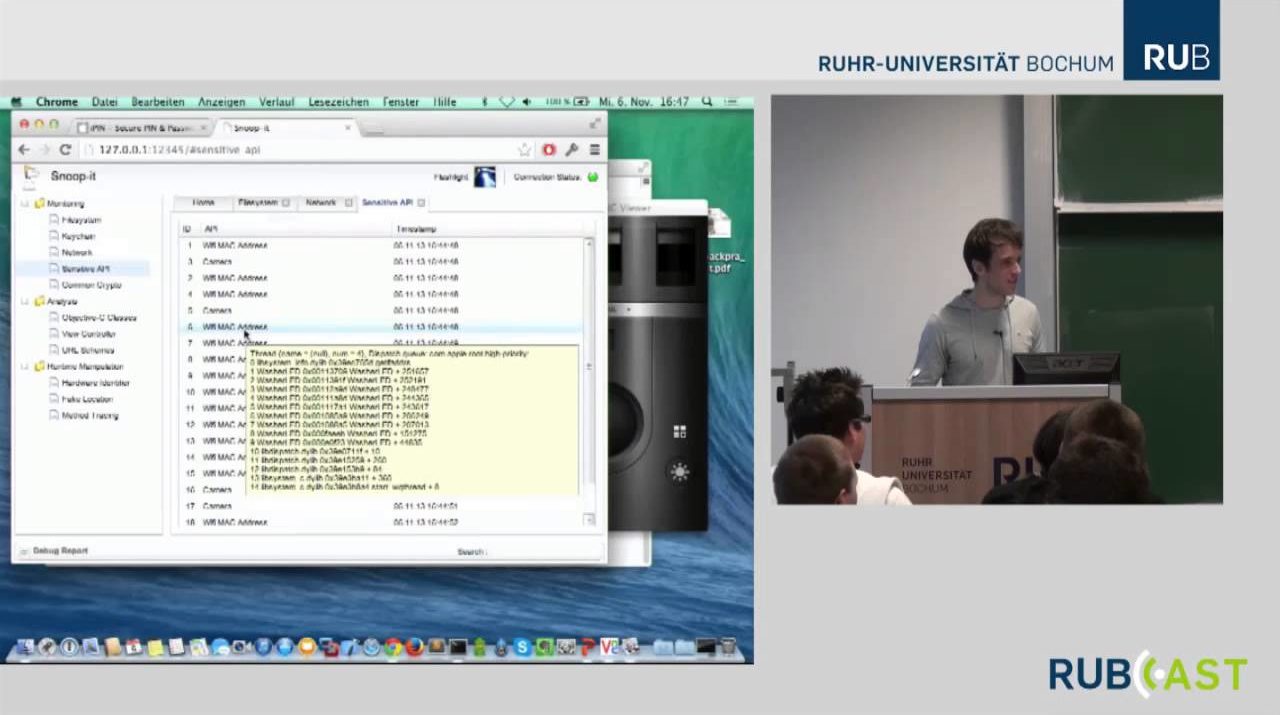
Task: Close the Network tab via its box
Action: click(x=349, y=203)
